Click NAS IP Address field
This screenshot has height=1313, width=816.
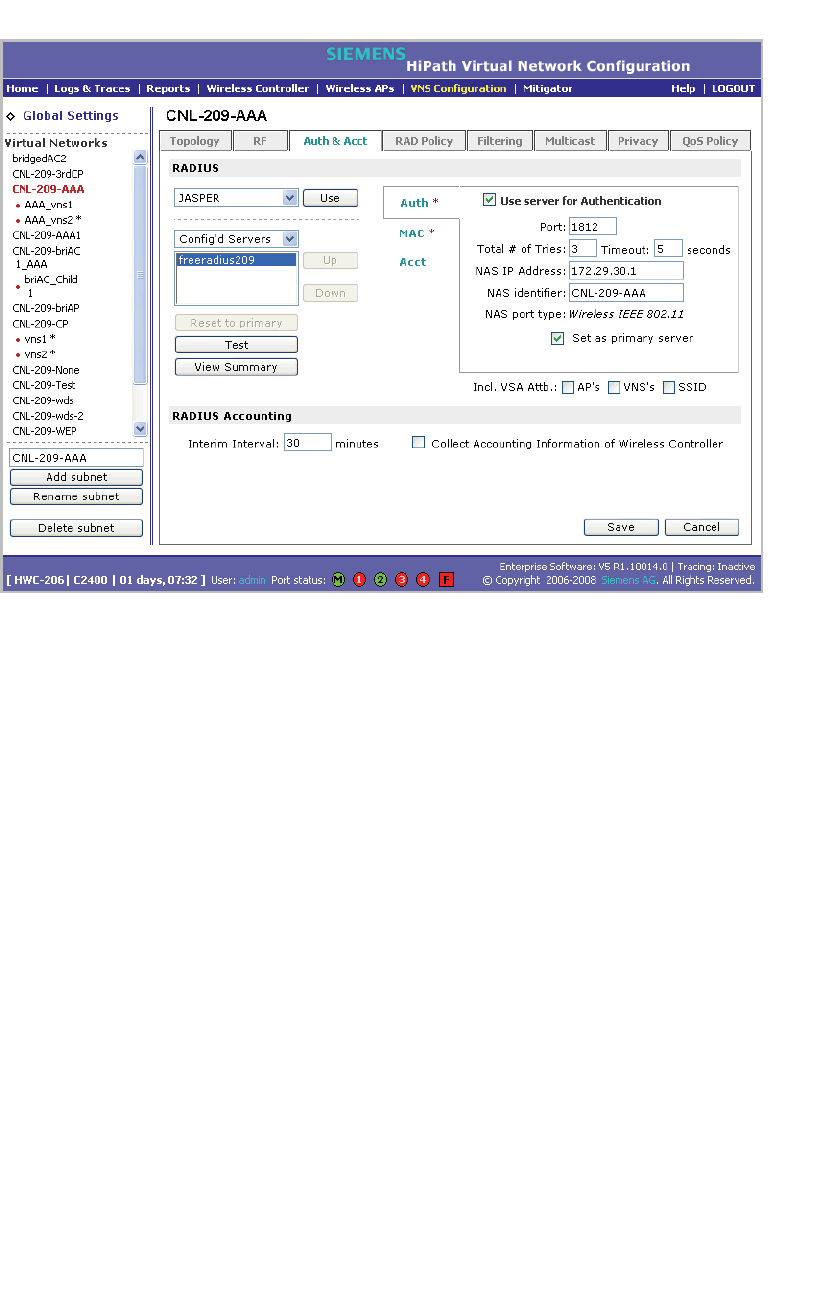[x=626, y=271]
